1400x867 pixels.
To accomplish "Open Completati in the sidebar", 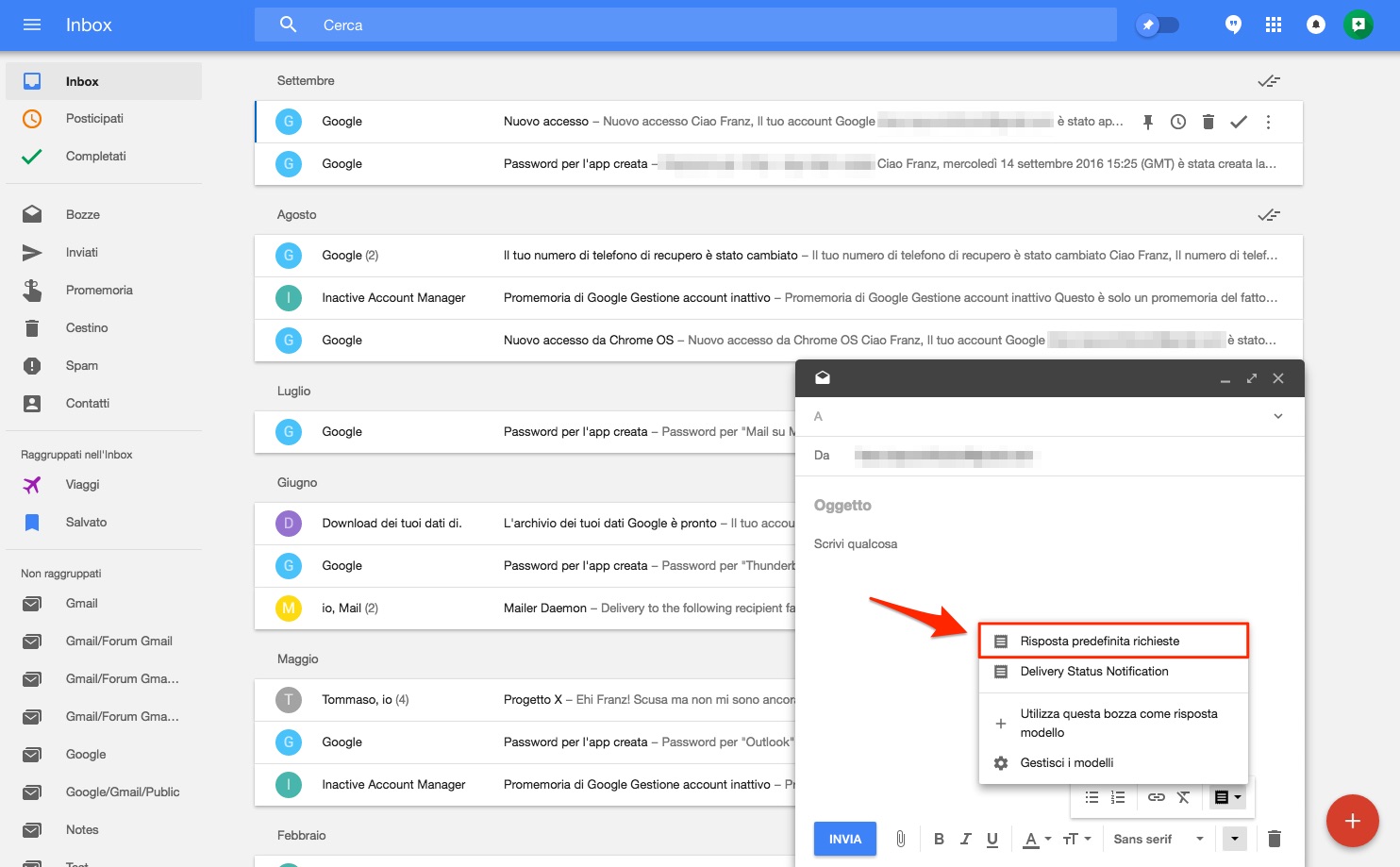I will click(x=104, y=156).
